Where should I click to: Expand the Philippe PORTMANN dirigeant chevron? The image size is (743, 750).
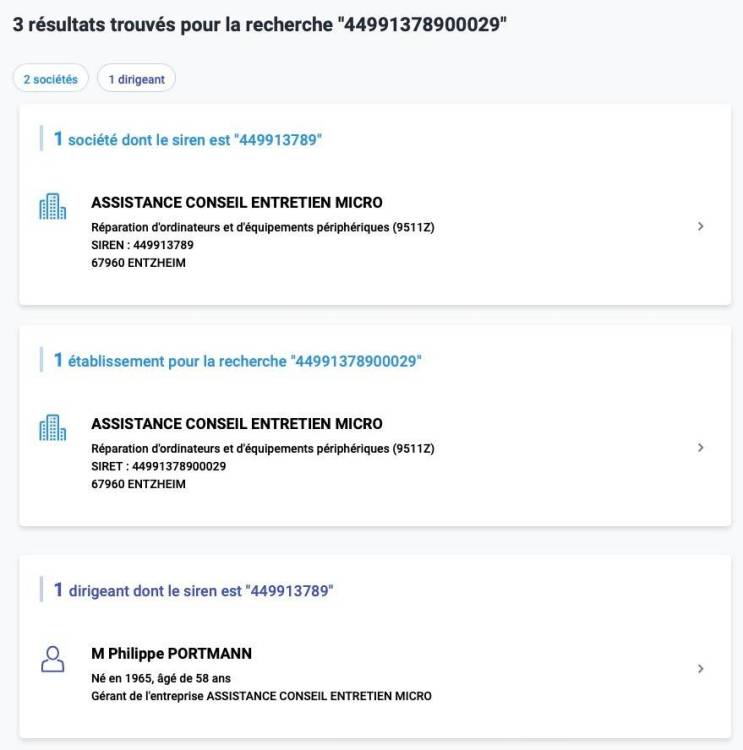700,669
